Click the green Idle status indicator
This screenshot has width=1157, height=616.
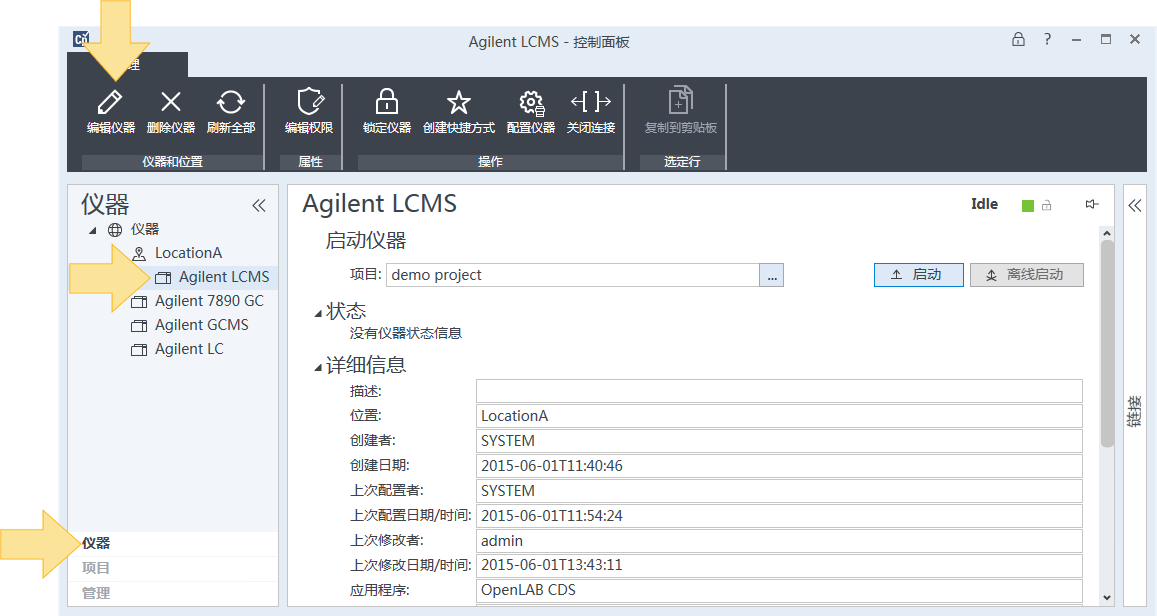(1028, 206)
